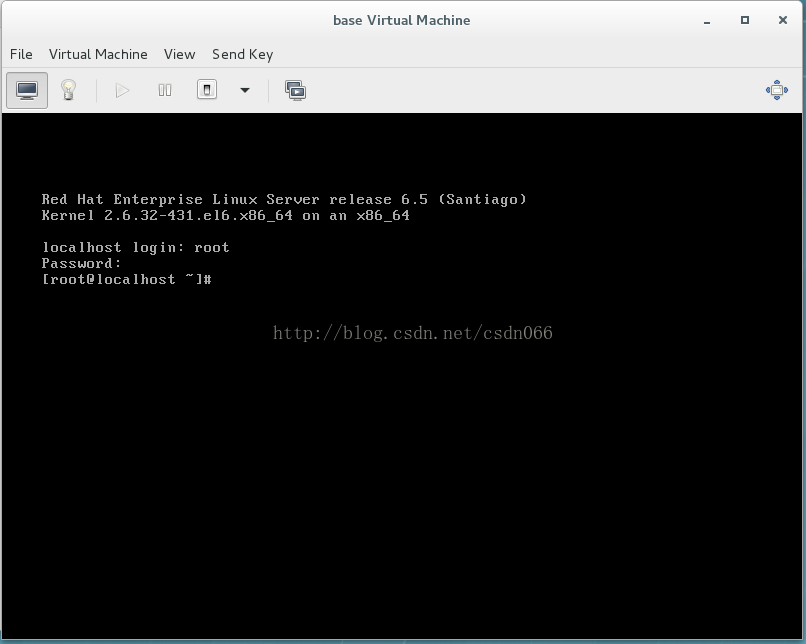Viewport: 806px width, 644px height.
Task: Pause the virtual machine
Action: 164,90
